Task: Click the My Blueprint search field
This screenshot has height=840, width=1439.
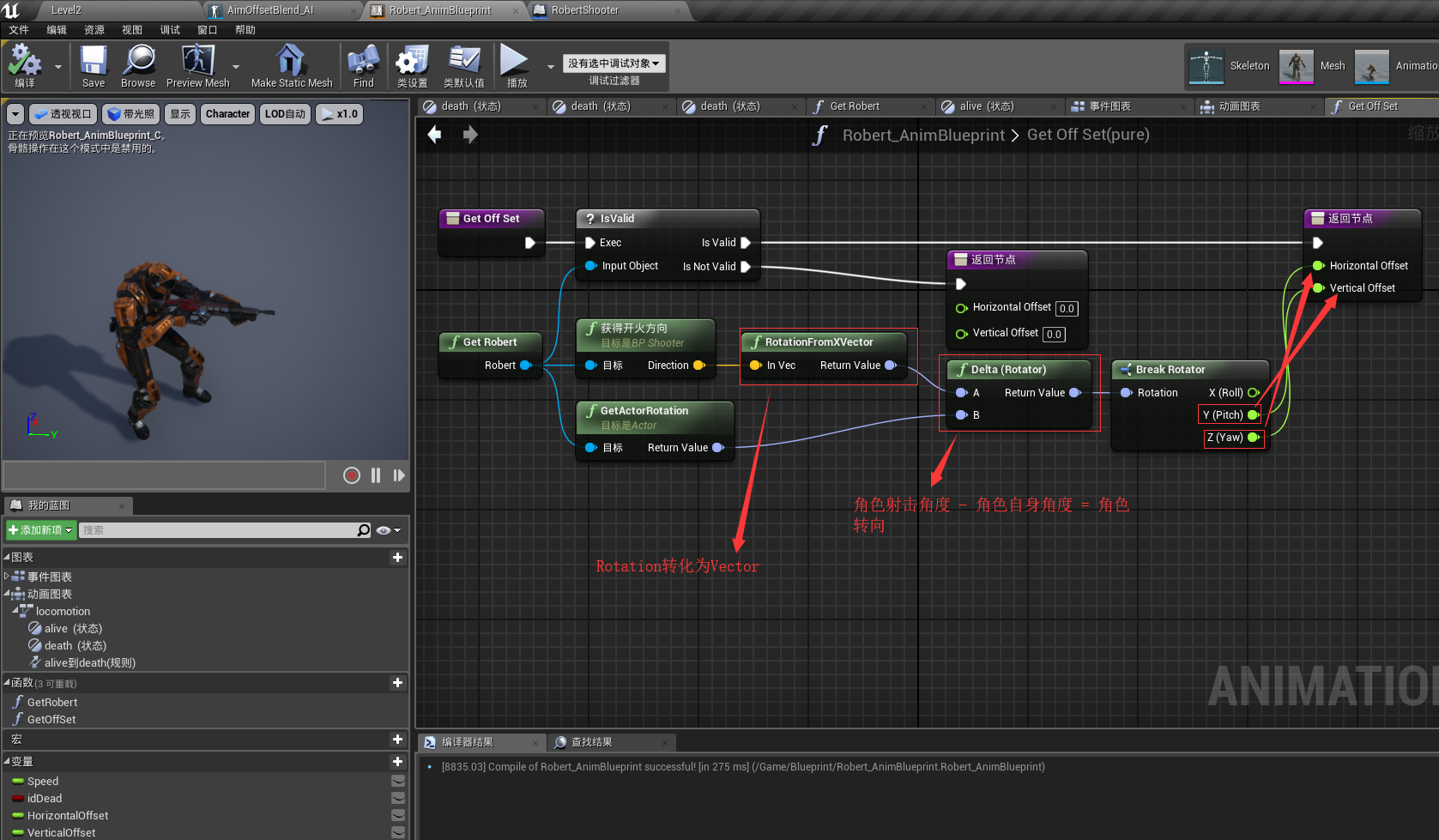Action: click(x=219, y=530)
